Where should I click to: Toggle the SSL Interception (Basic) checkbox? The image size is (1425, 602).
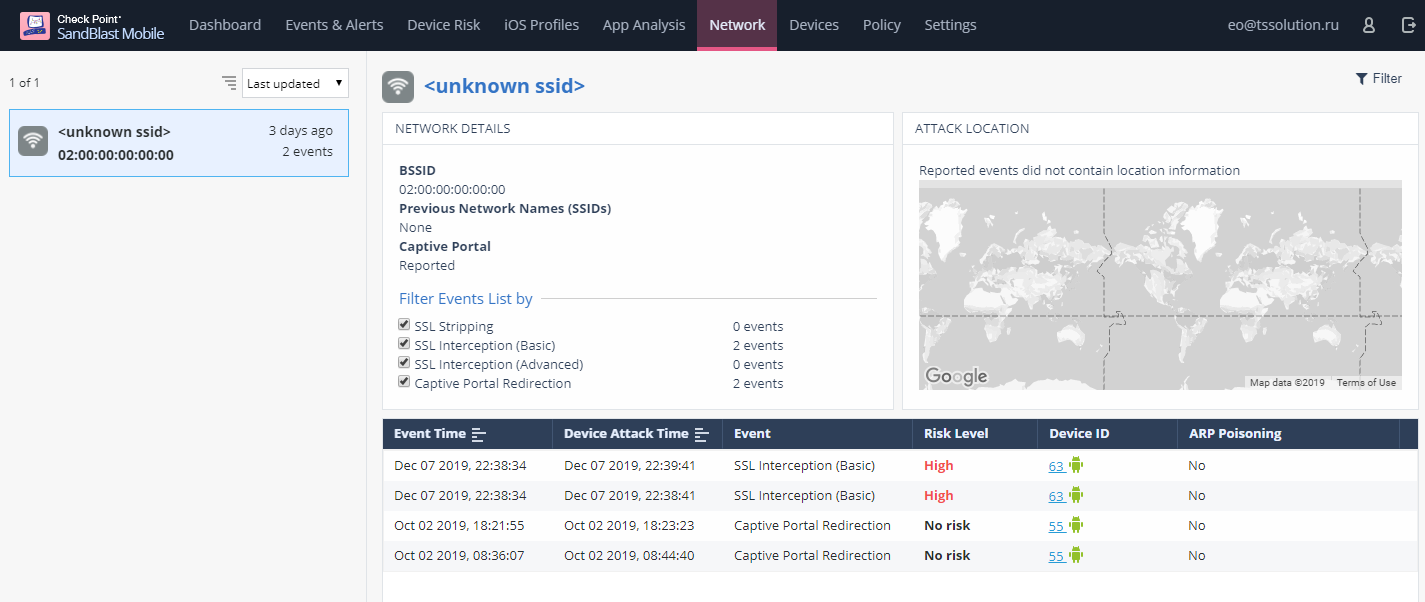(x=404, y=344)
